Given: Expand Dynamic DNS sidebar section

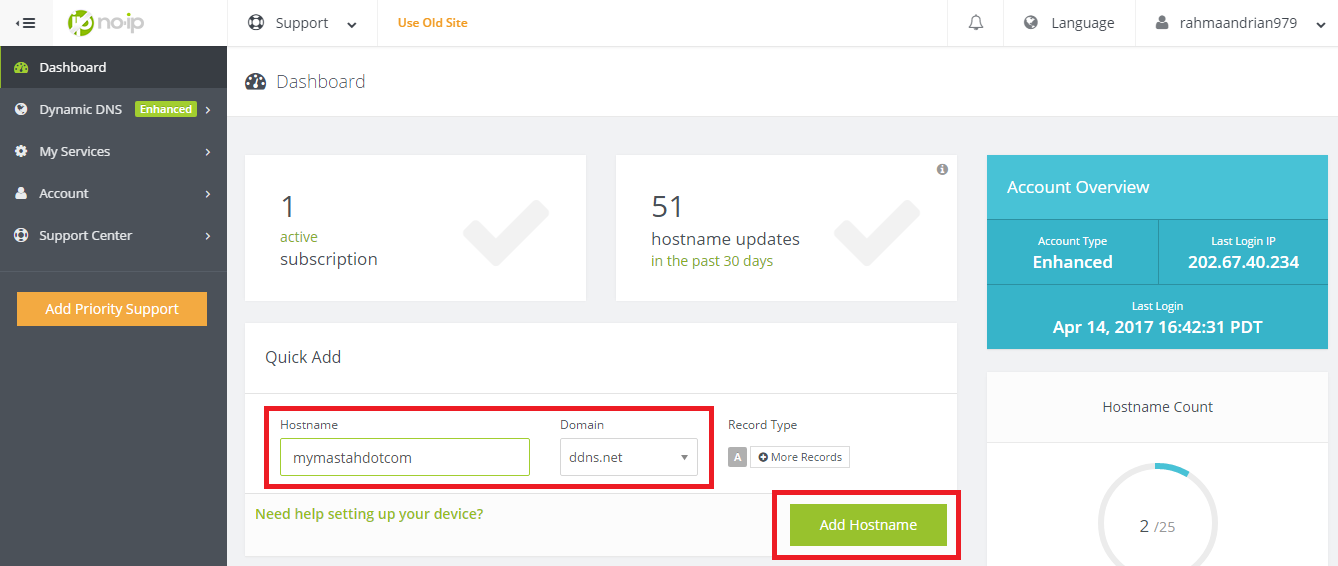Looking at the screenshot, I should tap(113, 110).
